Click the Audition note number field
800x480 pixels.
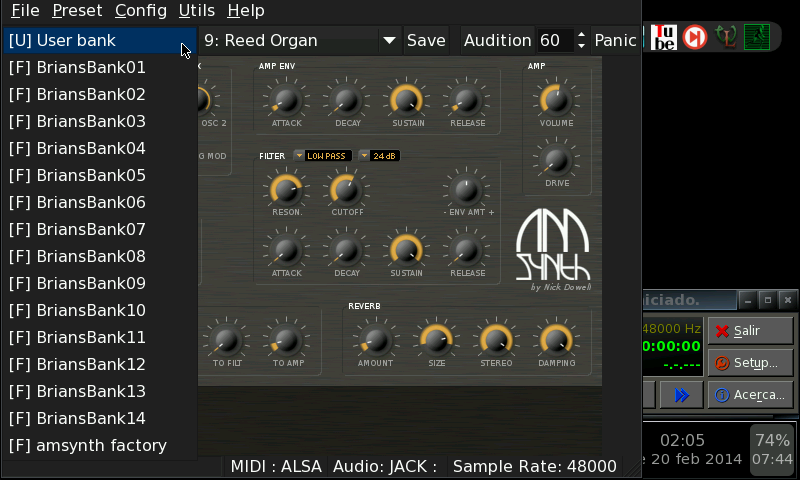[x=555, y=40]
